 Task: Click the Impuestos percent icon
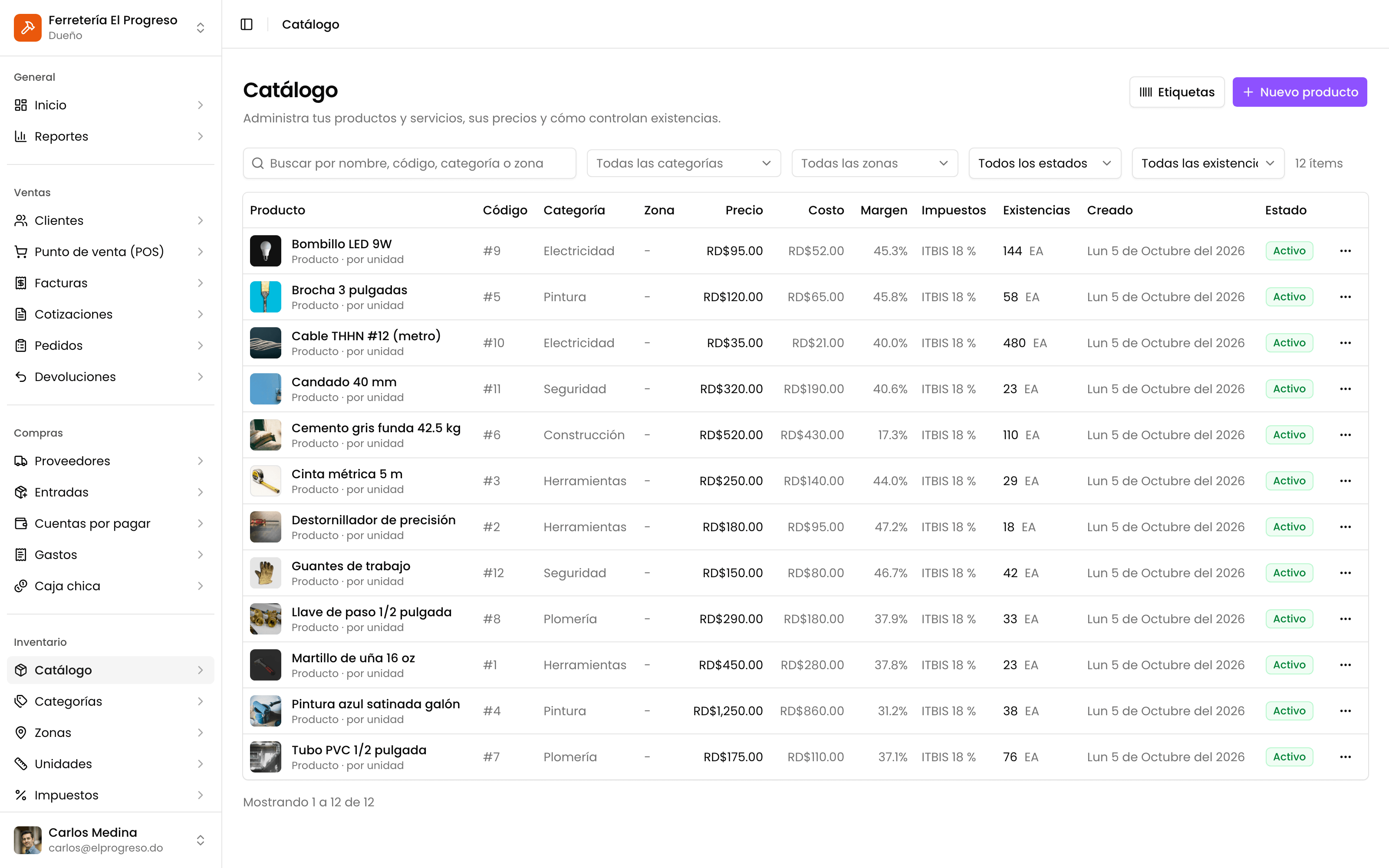coord(21,795)
